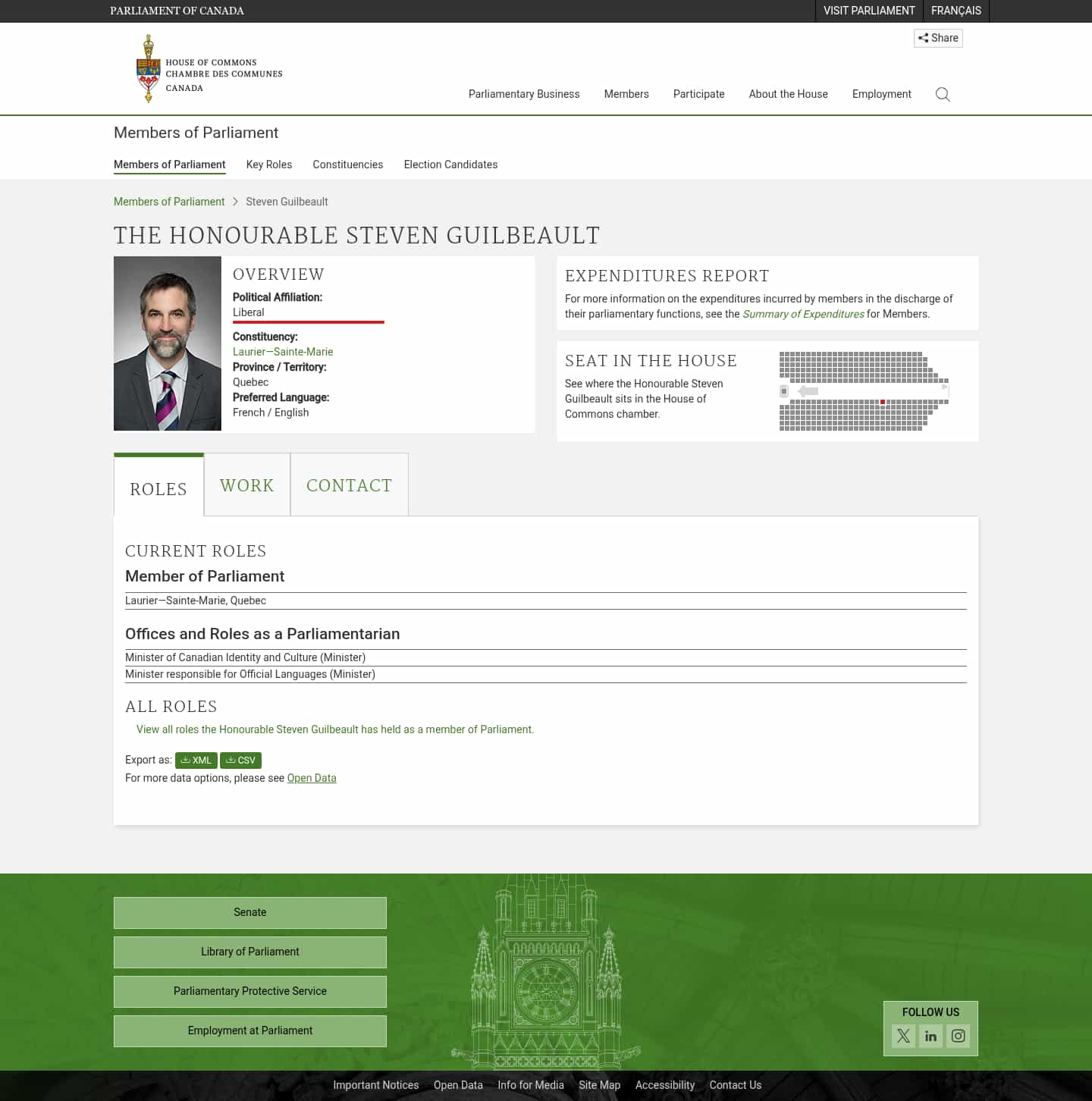1092x1101 pixels.
Task: Click the Share icon
Action: pos(938,38)
